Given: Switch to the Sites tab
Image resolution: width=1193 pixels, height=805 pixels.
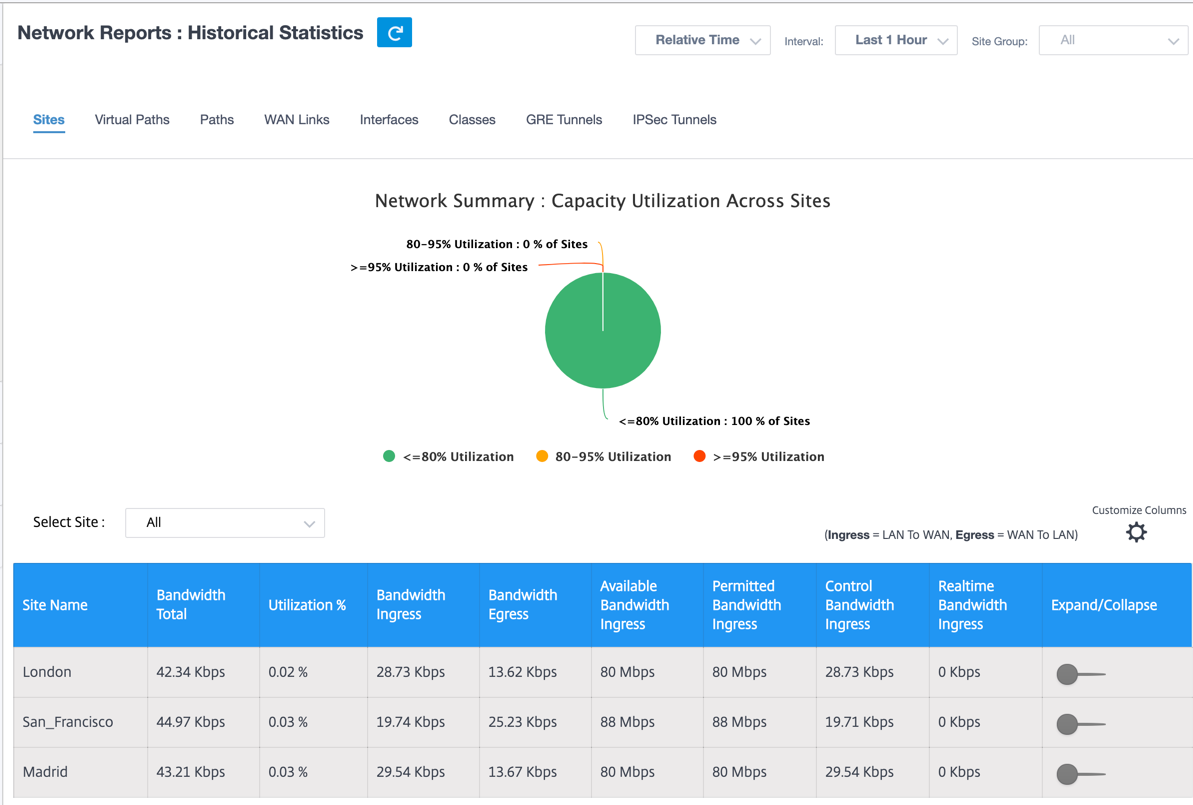Looking at the screenshot, I should tap(49, 119).
